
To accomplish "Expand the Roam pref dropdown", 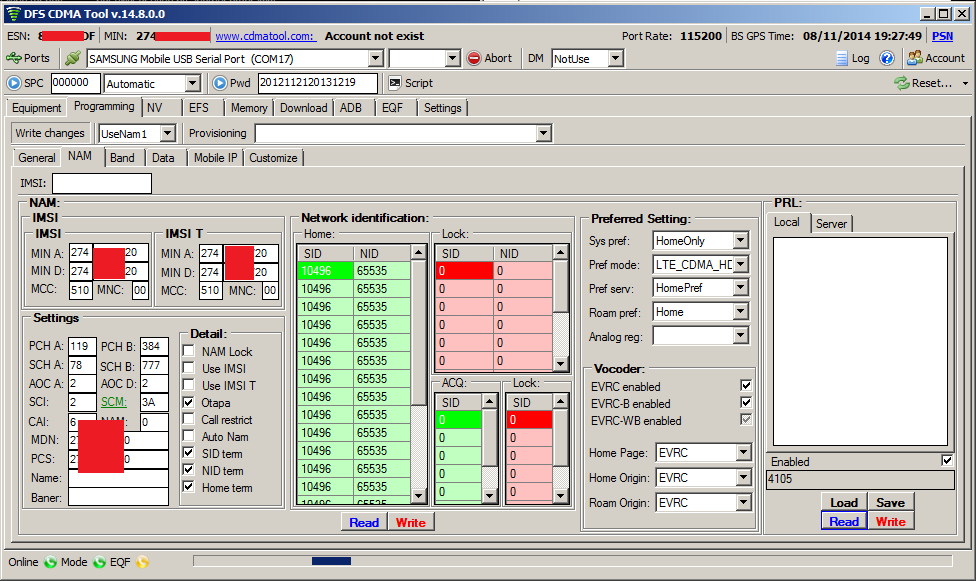I will click(740, 311).
